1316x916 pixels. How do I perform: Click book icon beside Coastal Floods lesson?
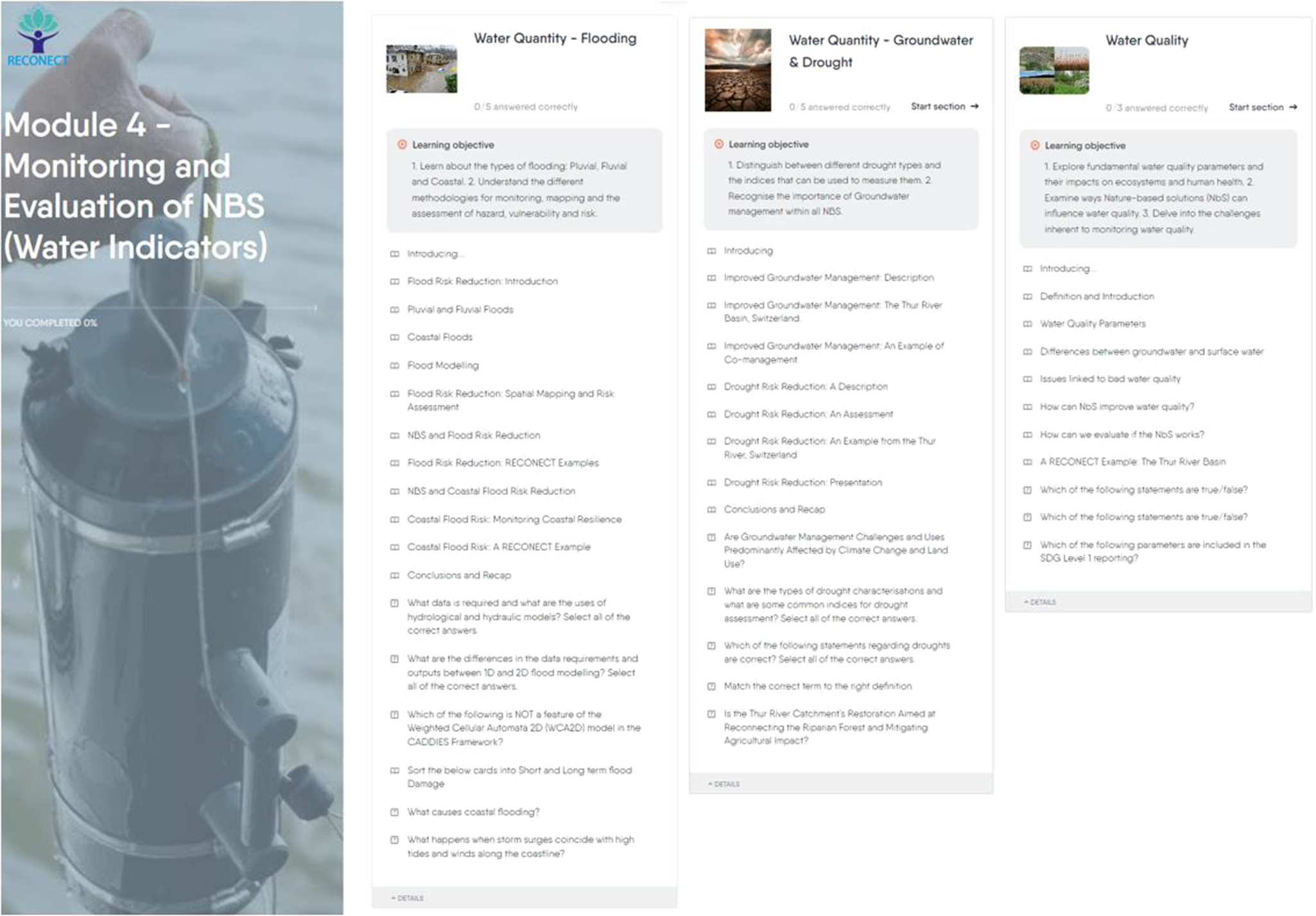click(x=394, y=338)
